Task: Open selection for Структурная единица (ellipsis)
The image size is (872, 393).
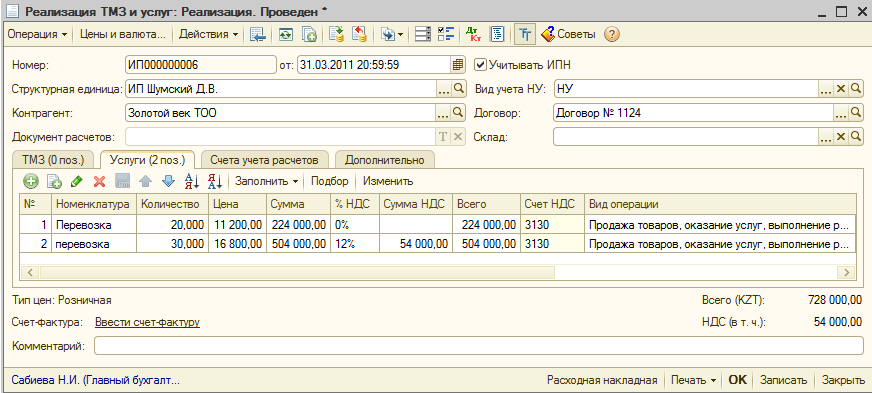Action: pyautogui.click(x=443, y=89)
